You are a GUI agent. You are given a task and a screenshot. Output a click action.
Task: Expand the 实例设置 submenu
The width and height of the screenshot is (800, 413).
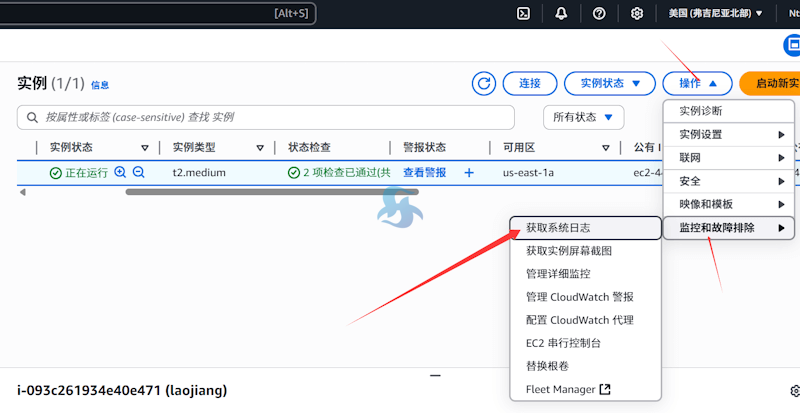(x=729, y=135)
